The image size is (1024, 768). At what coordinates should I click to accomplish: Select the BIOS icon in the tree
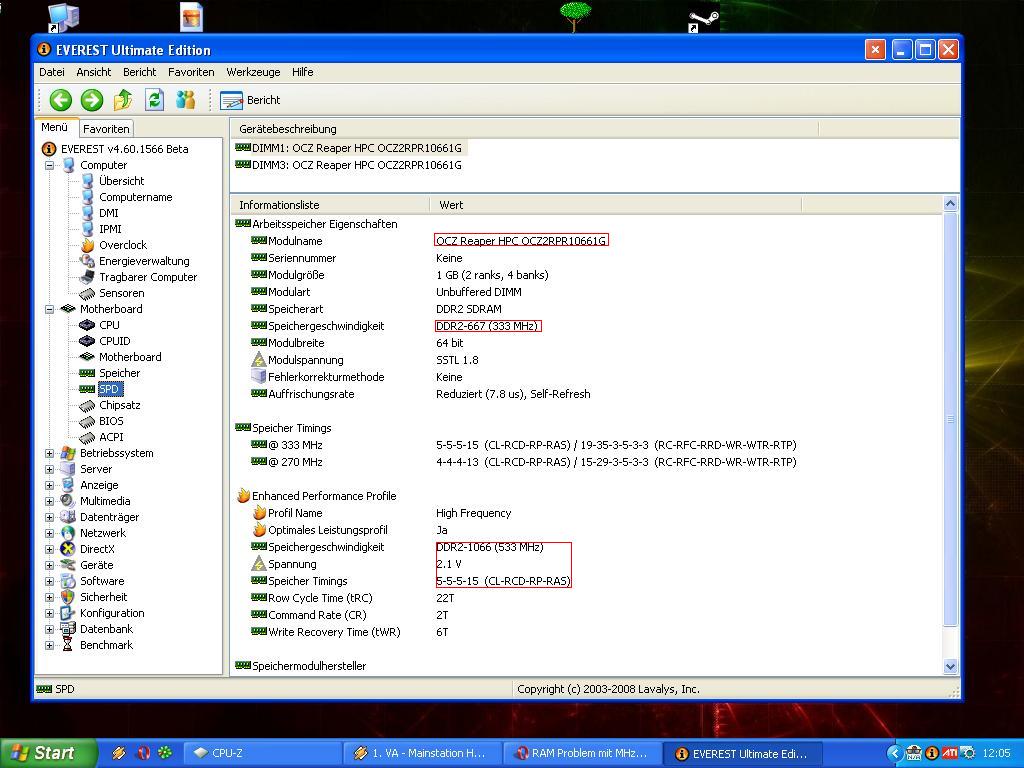point(88,421)
